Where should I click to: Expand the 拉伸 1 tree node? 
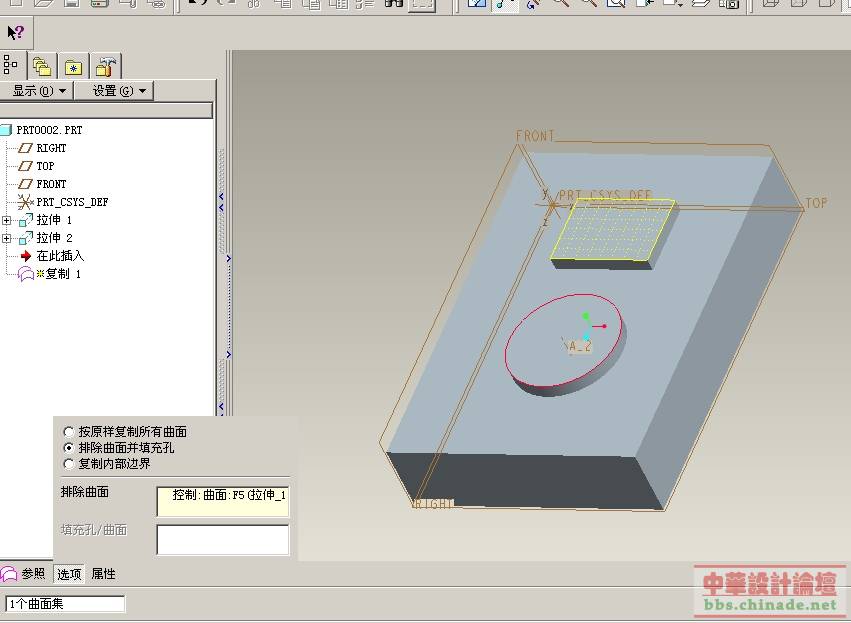click(7, 220)
